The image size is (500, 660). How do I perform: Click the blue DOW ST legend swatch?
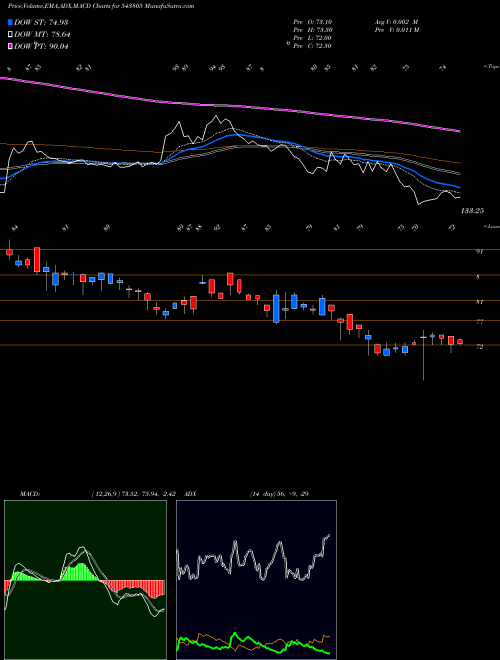[10, 22]
